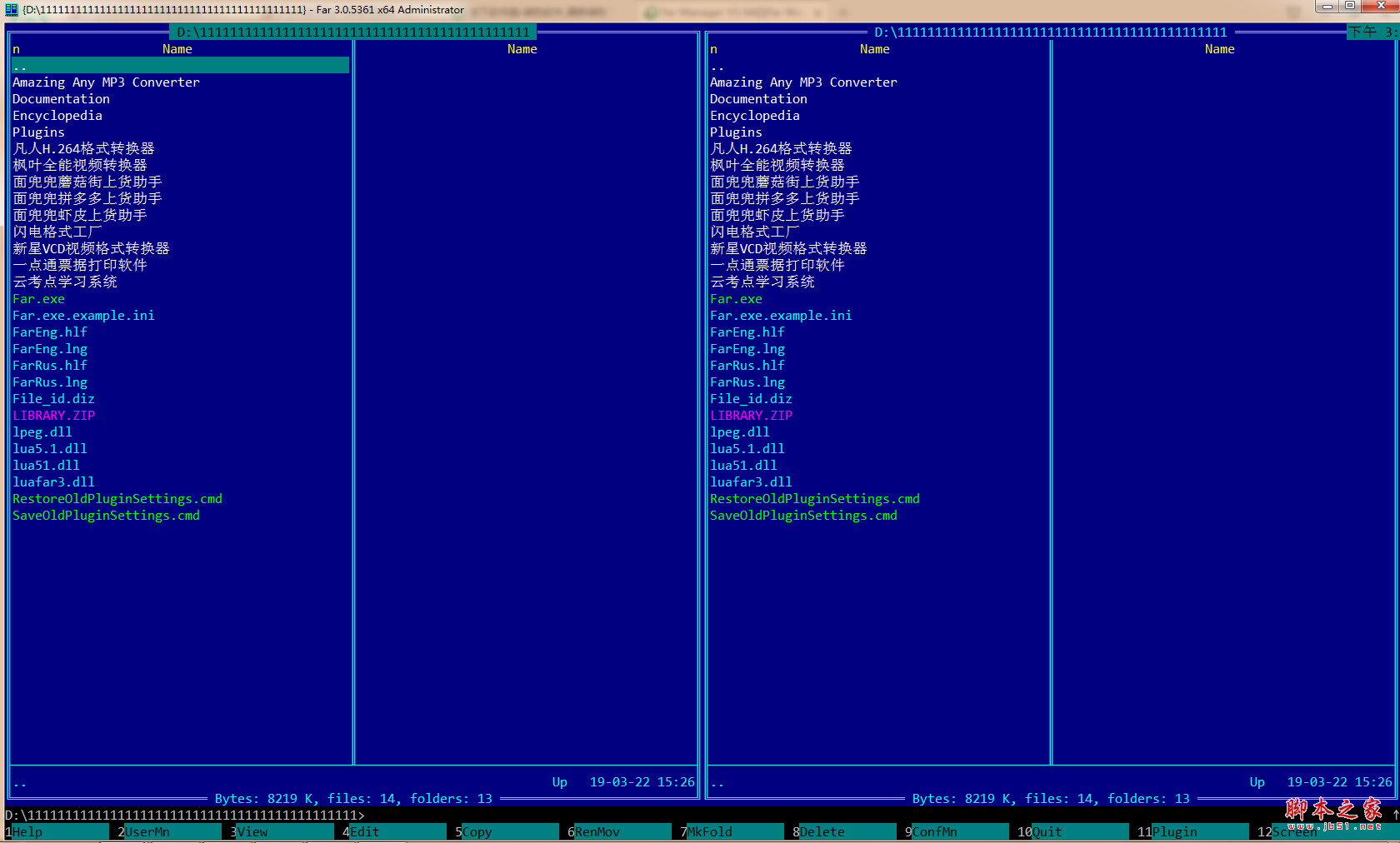
Task: Select LIBRARY.ZIP in the right panel
Action: pyautogui.click(x=751, y=416)
